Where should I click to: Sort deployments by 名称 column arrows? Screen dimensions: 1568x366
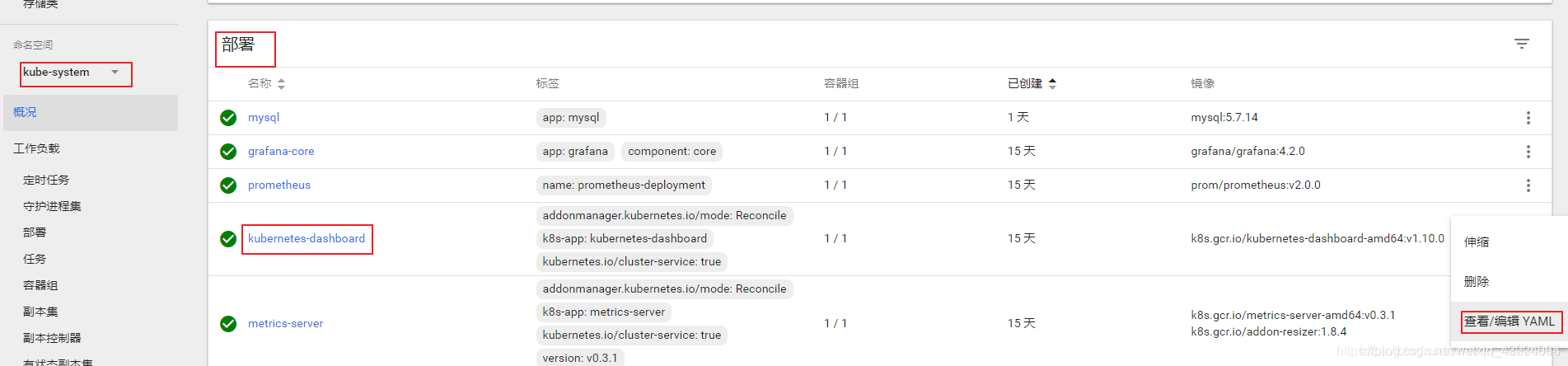pos(281,84)
